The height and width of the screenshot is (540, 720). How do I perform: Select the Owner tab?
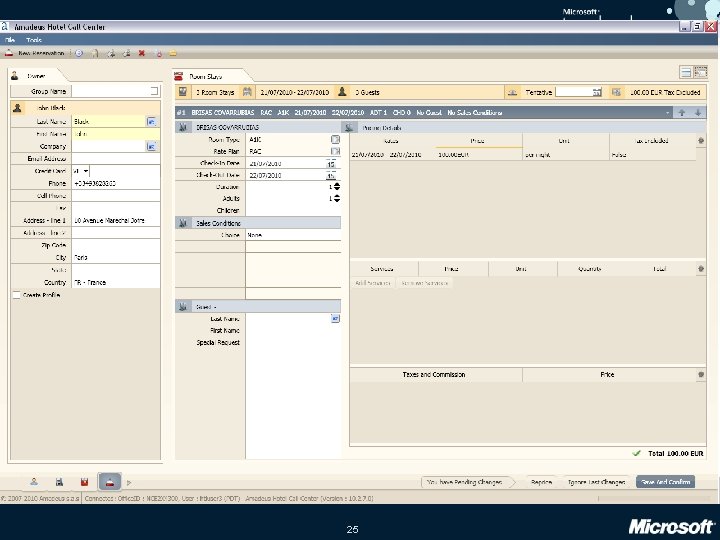(x=36, y=76)
